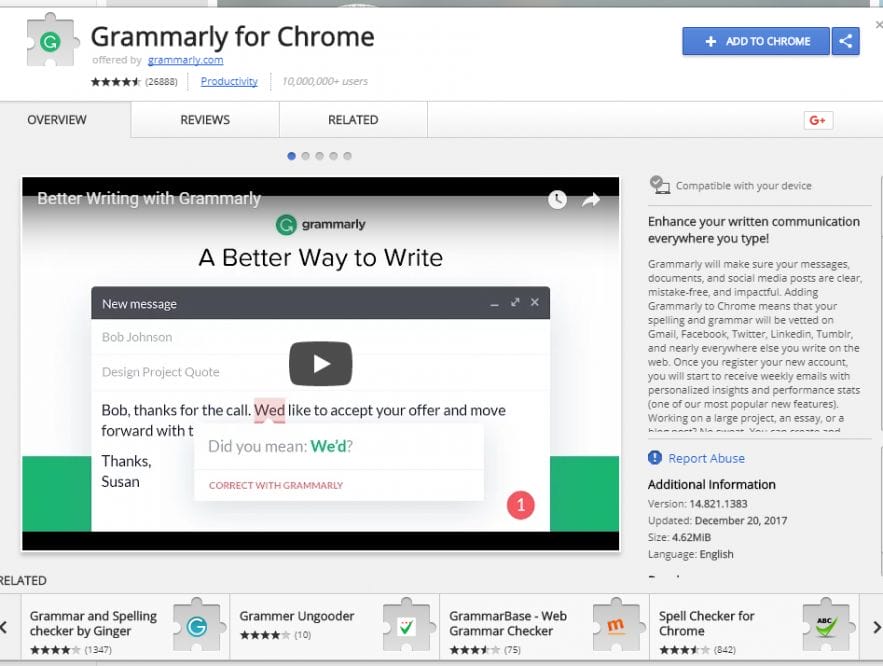The height and width of the screenshot is (666, 883).
Task: Switch to the Reviews tab
Action: coord(204,119)
